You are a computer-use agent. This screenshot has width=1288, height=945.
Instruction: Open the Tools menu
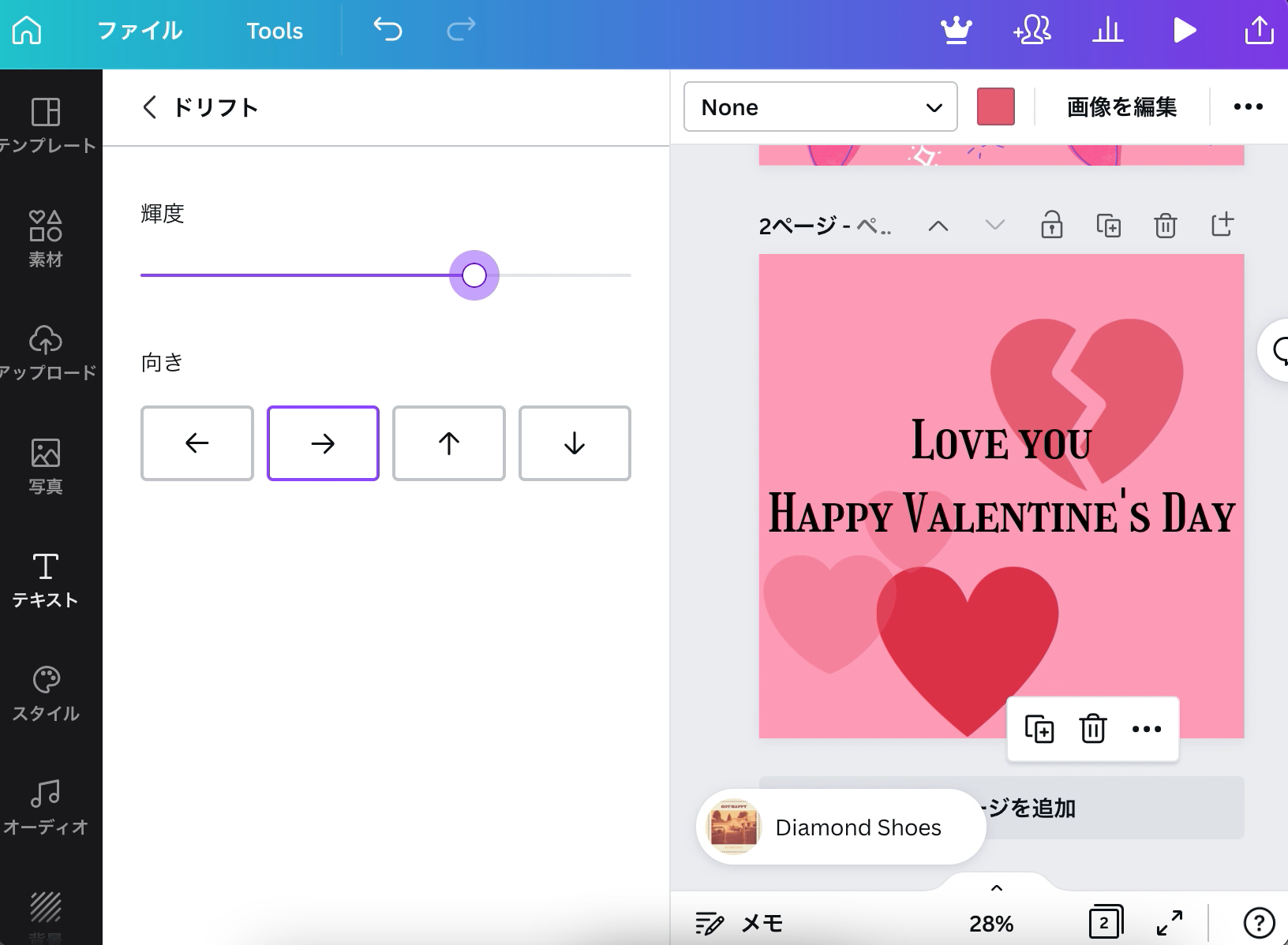pyautogui.click(x=275, y=31)
